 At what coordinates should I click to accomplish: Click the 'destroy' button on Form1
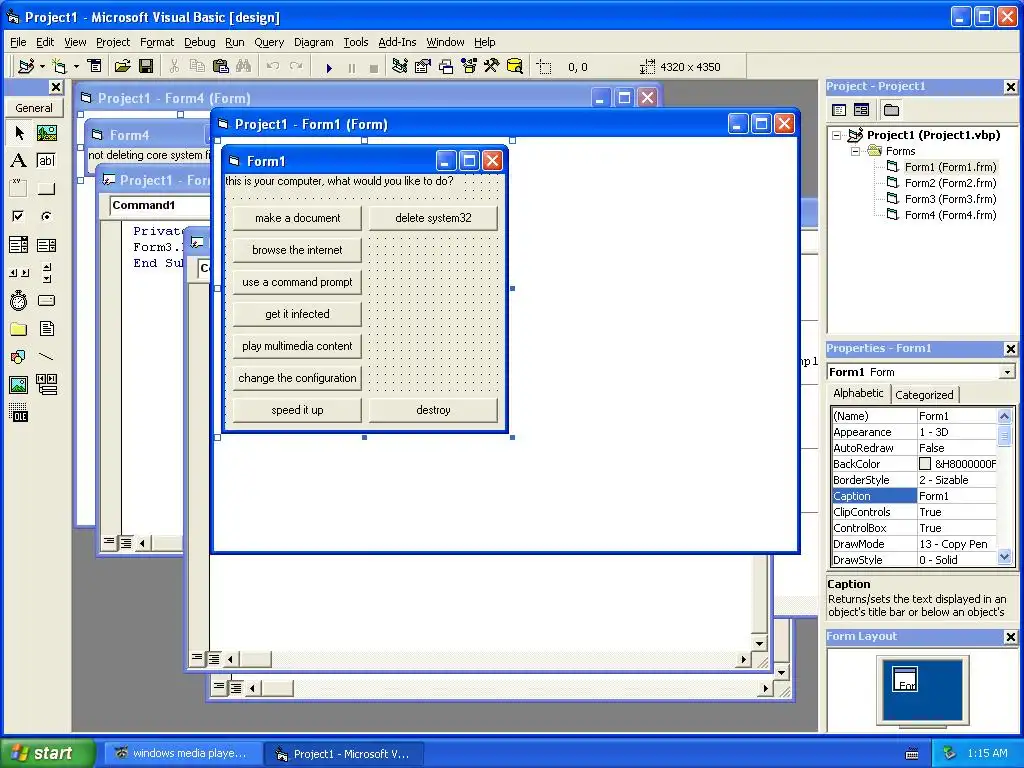(433, 410)
